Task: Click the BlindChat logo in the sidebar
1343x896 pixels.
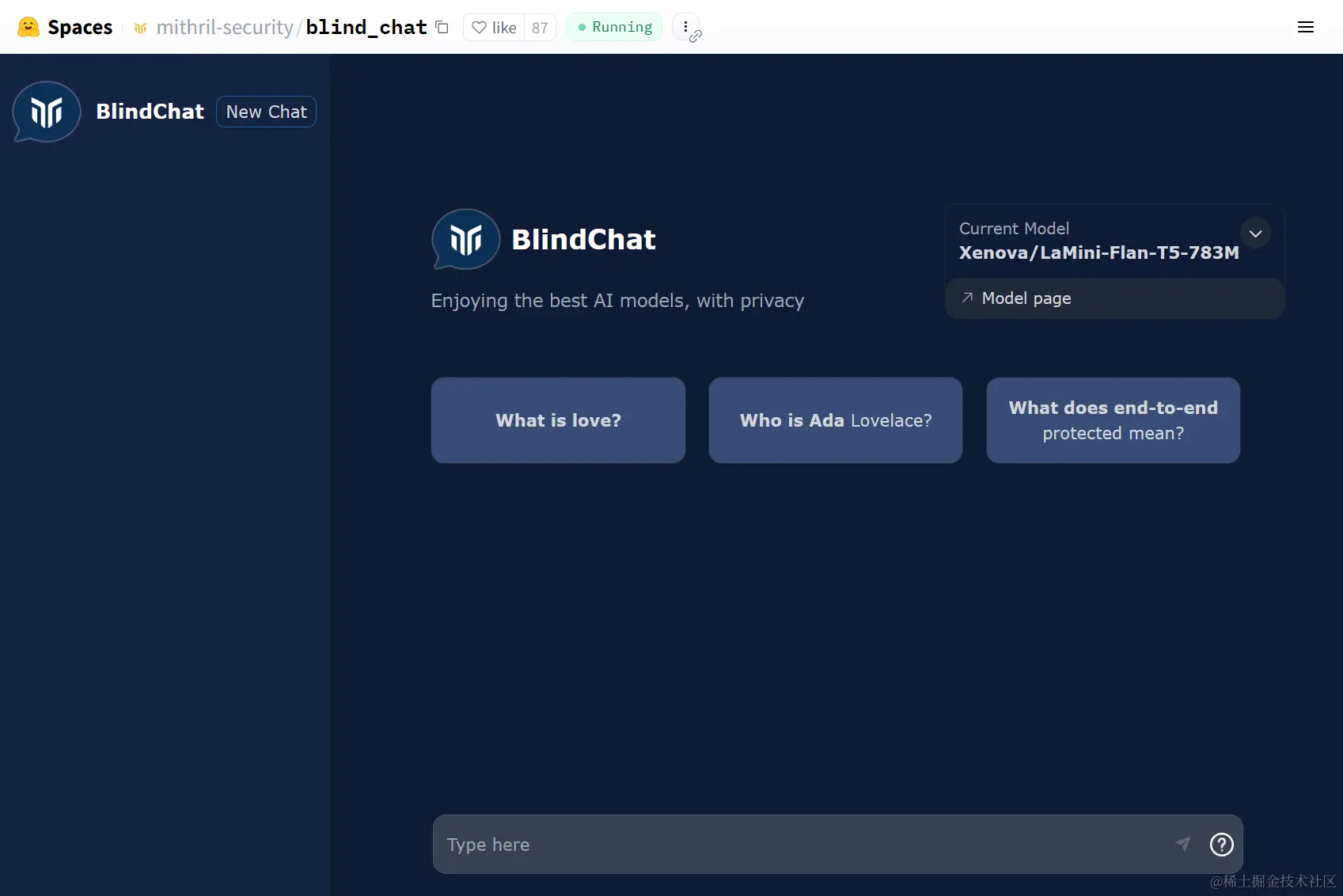Action: coord(47,112)
